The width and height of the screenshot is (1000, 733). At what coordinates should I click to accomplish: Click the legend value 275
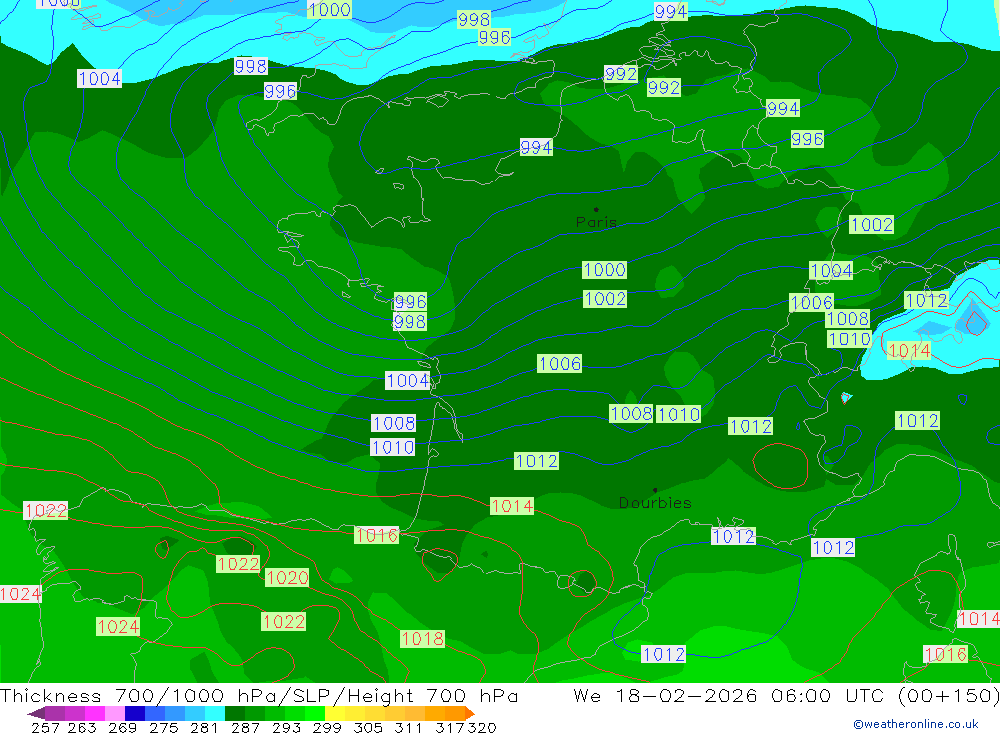(x=163, y=728)
